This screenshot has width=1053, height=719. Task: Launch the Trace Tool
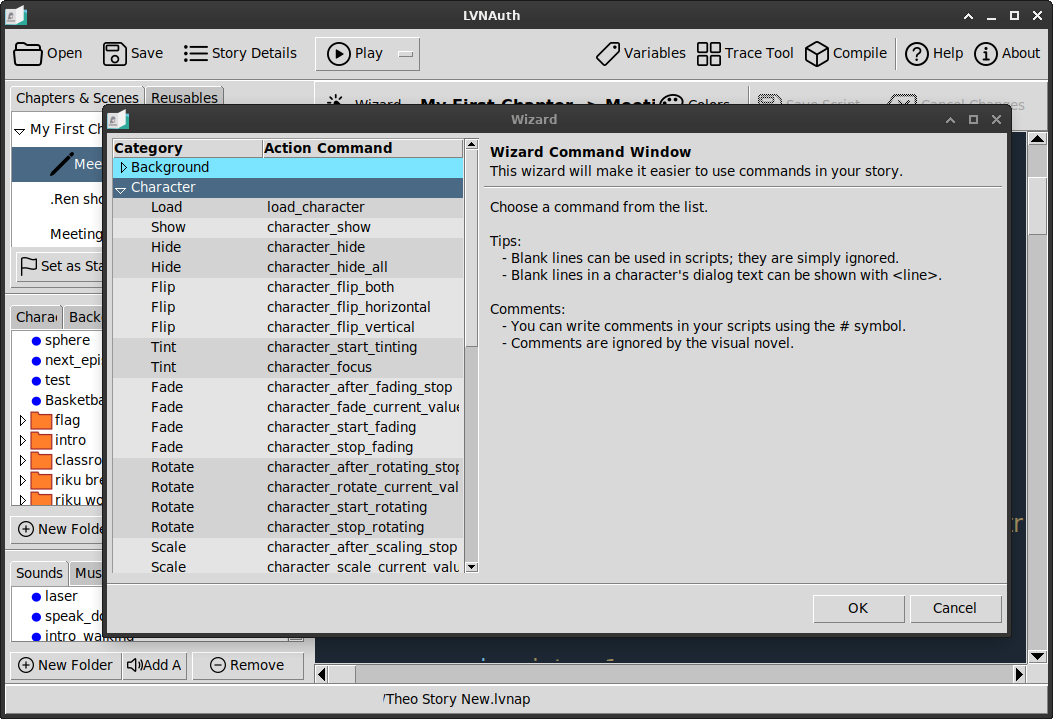tap(745, 54)
